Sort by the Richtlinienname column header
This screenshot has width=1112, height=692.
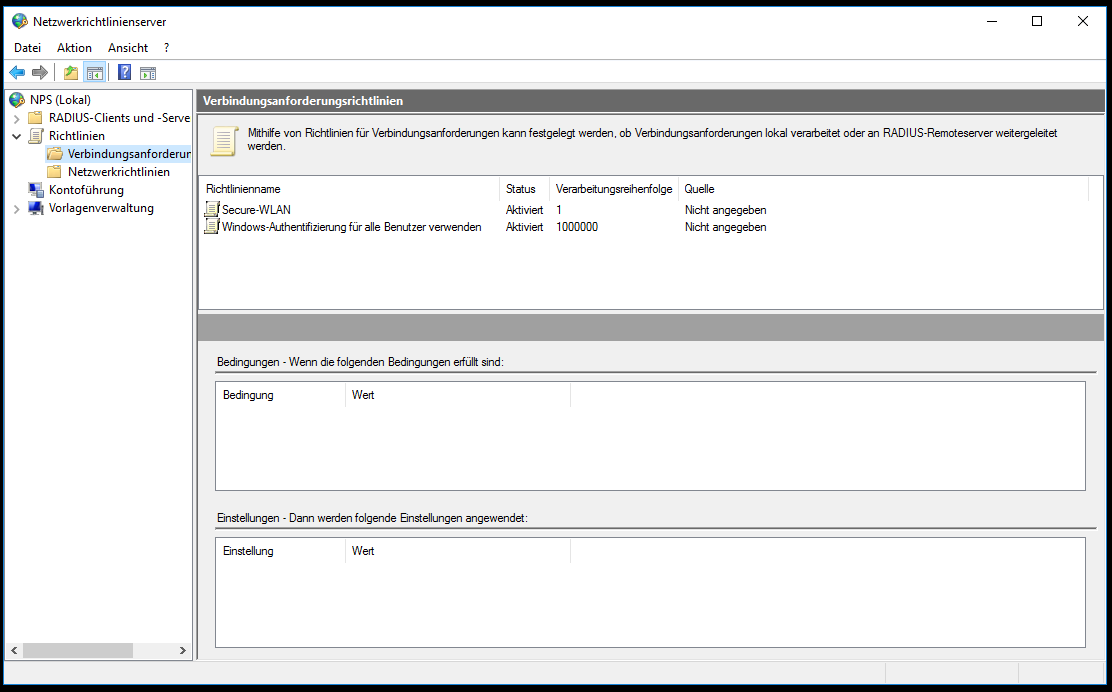tap(350, 189)
